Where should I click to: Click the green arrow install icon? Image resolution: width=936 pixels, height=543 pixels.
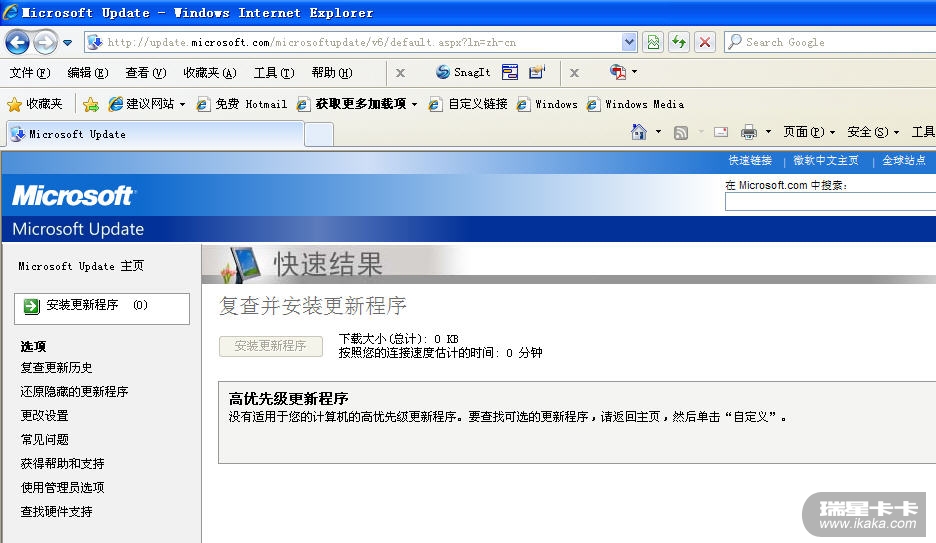tap(31, 306)
